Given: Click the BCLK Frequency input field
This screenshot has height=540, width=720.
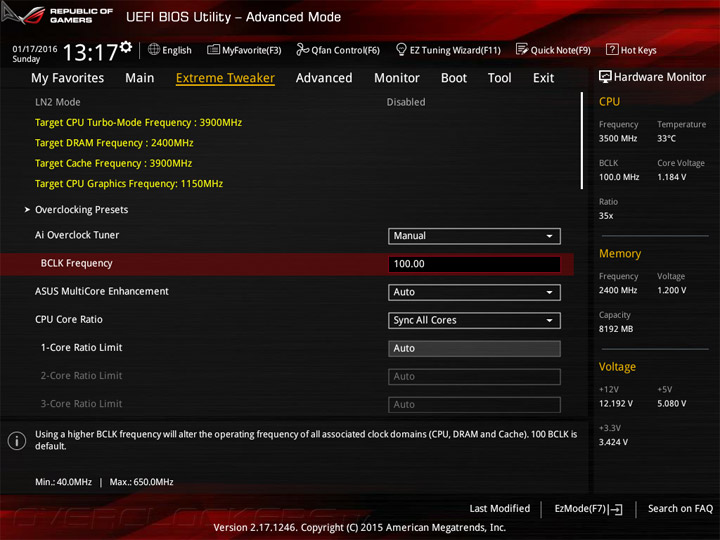Looking at the screenshot, I should (474, 264).
